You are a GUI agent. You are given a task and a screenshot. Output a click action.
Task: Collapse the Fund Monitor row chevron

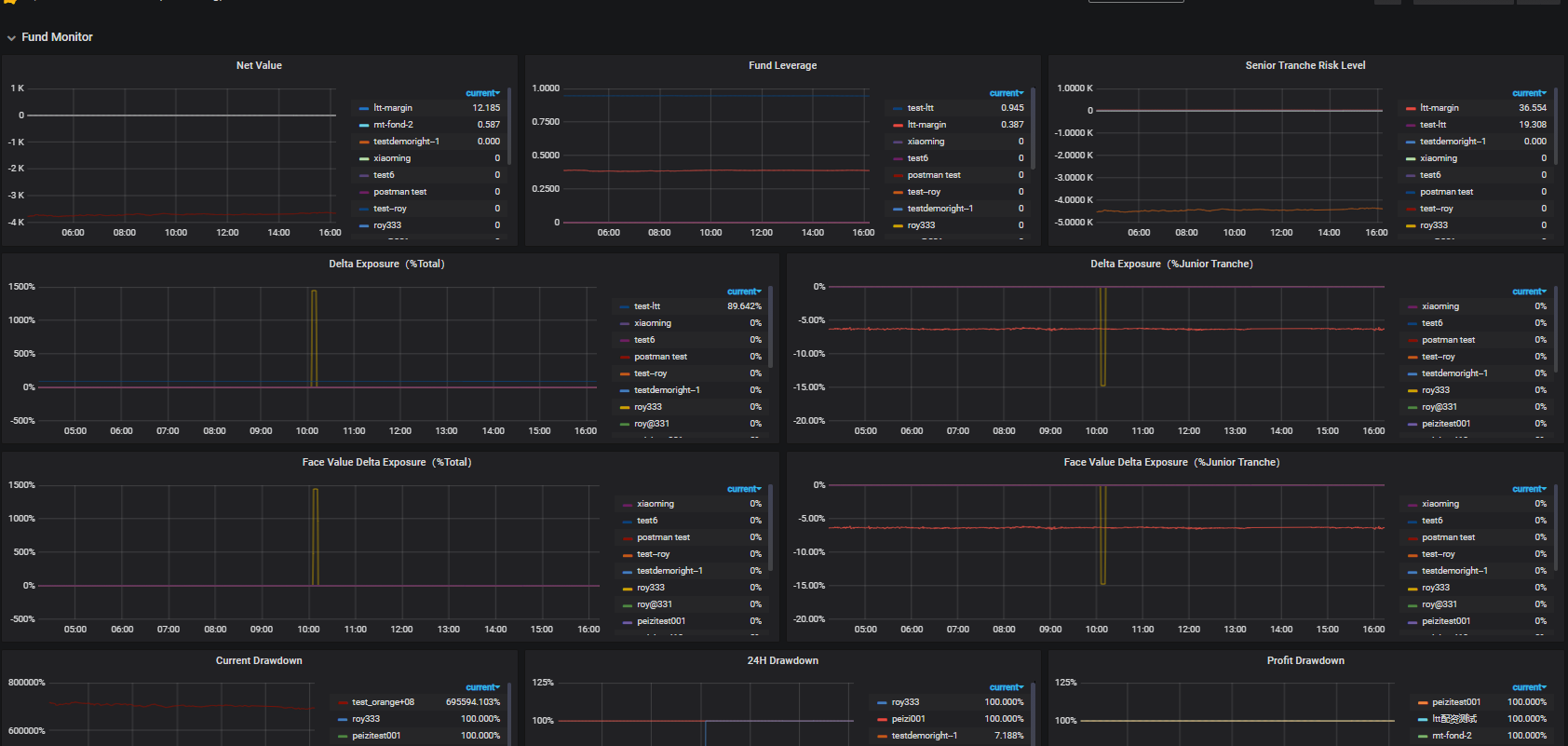pyautogui.click(x=11, y=38)
